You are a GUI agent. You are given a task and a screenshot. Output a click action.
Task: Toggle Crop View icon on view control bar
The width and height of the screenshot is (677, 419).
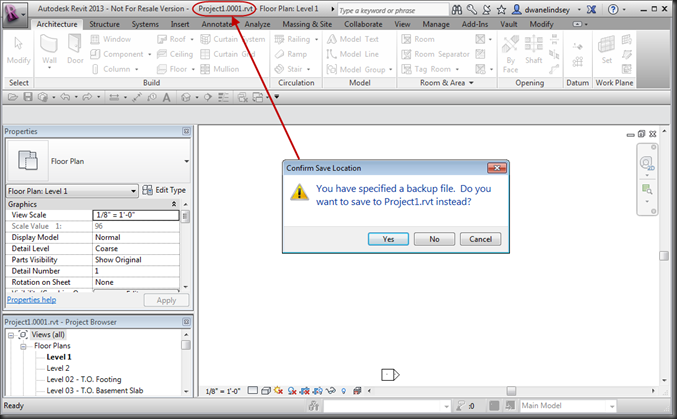305,391
